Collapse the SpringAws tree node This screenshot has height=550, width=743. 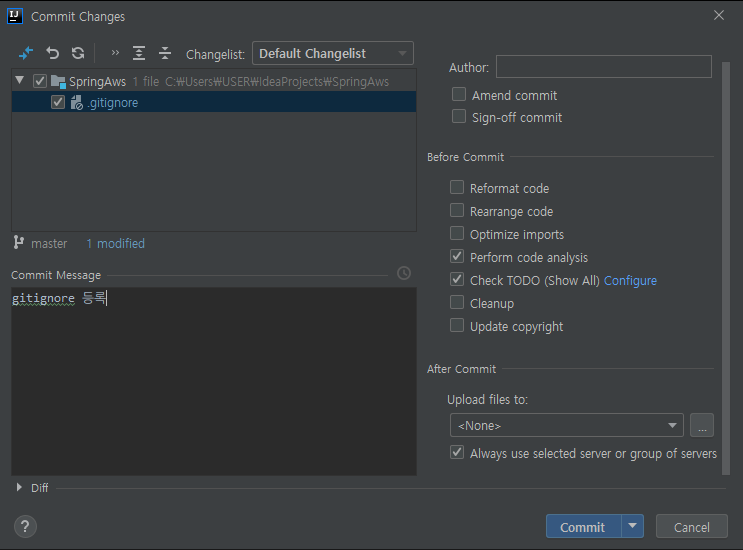[x=20, y=81]
